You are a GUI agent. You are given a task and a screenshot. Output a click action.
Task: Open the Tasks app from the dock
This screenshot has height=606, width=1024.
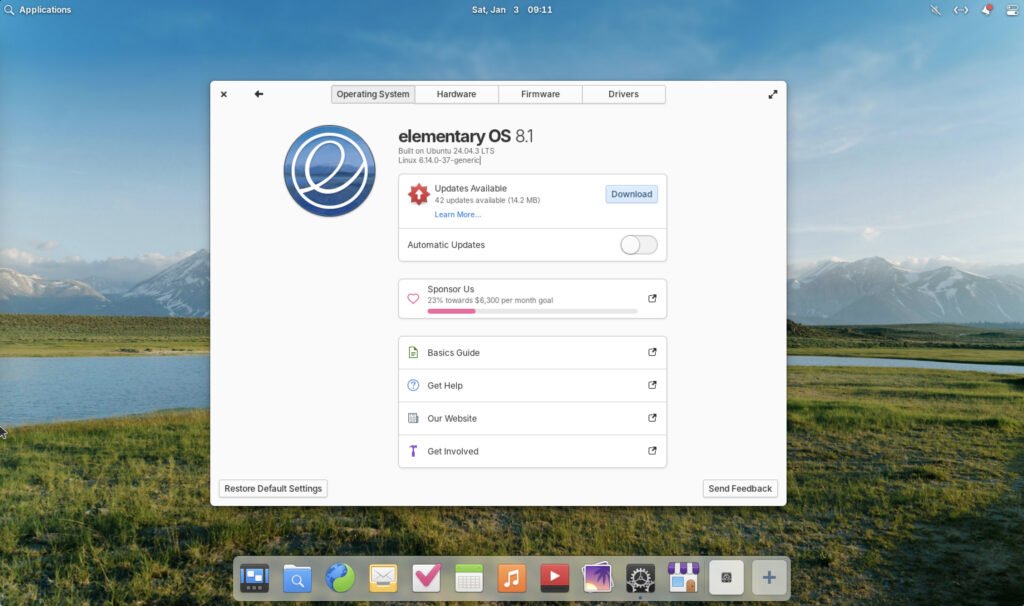[426, 577]
